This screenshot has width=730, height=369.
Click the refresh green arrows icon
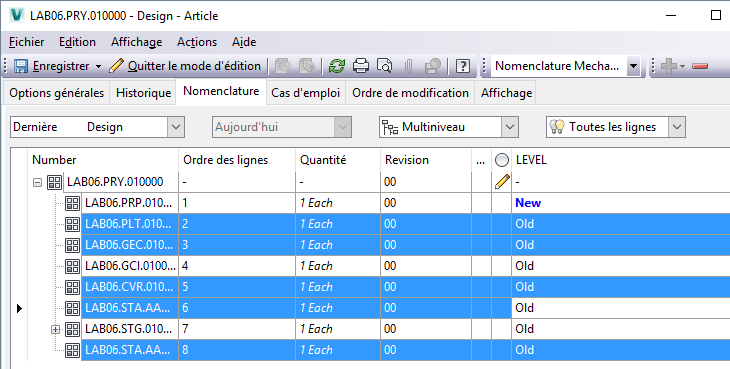coord(337,66)
